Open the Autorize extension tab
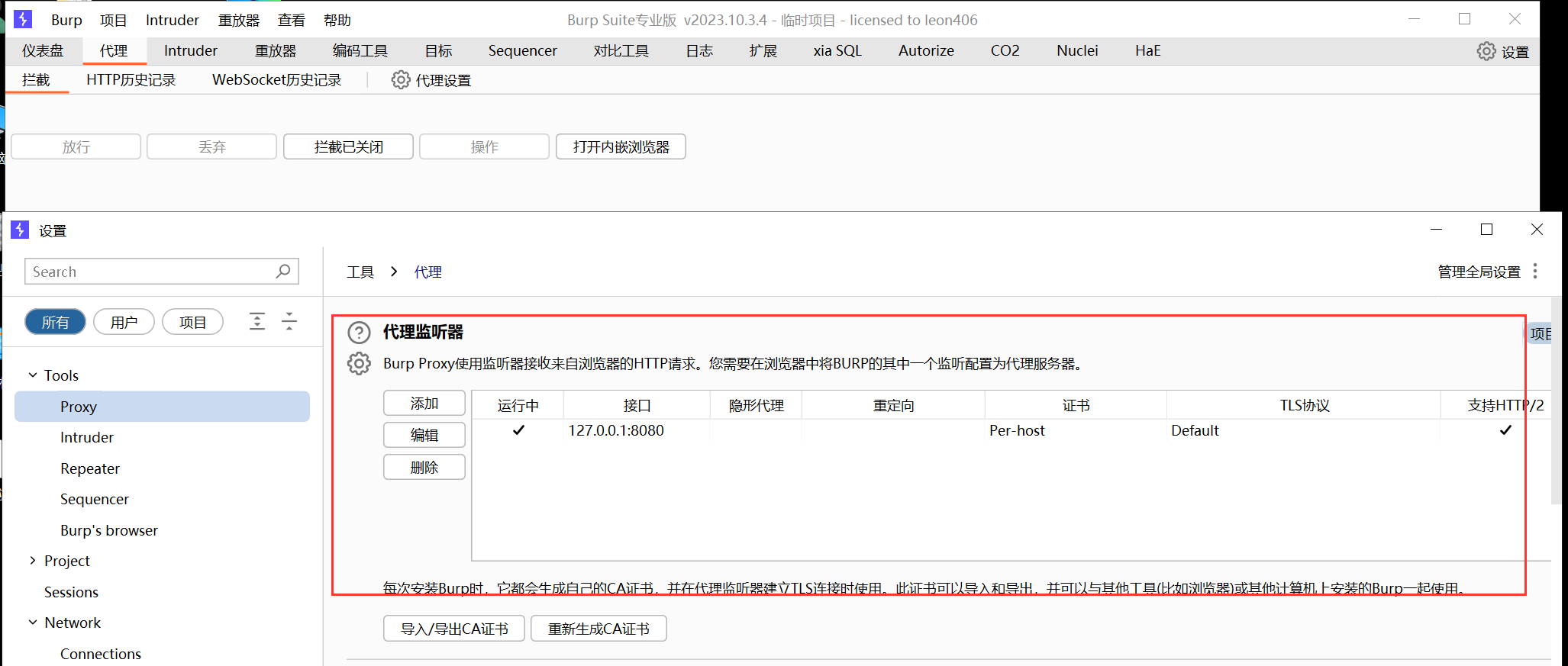 point(927,50)
